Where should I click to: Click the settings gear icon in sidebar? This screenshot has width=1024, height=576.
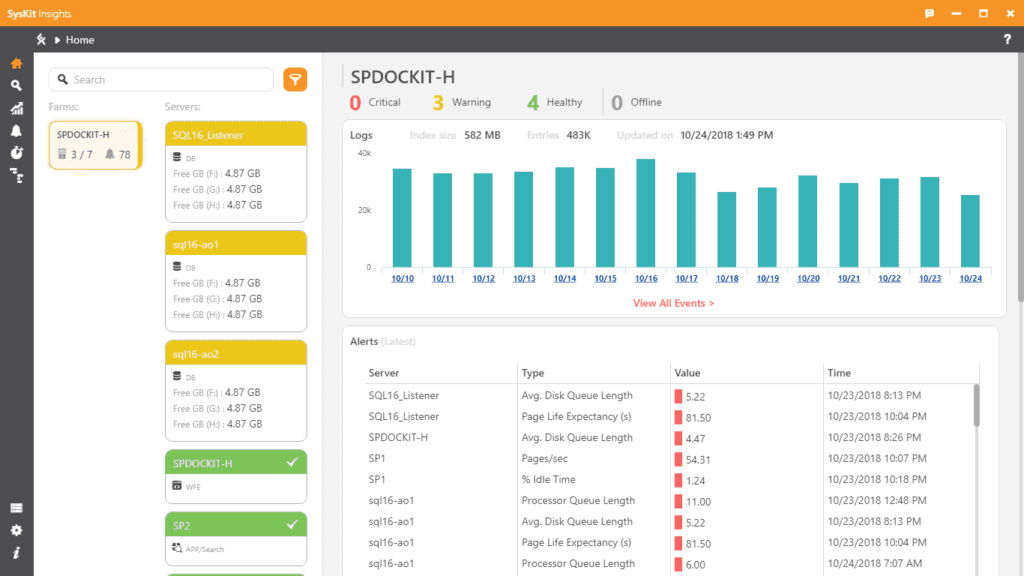click(16, 530)
